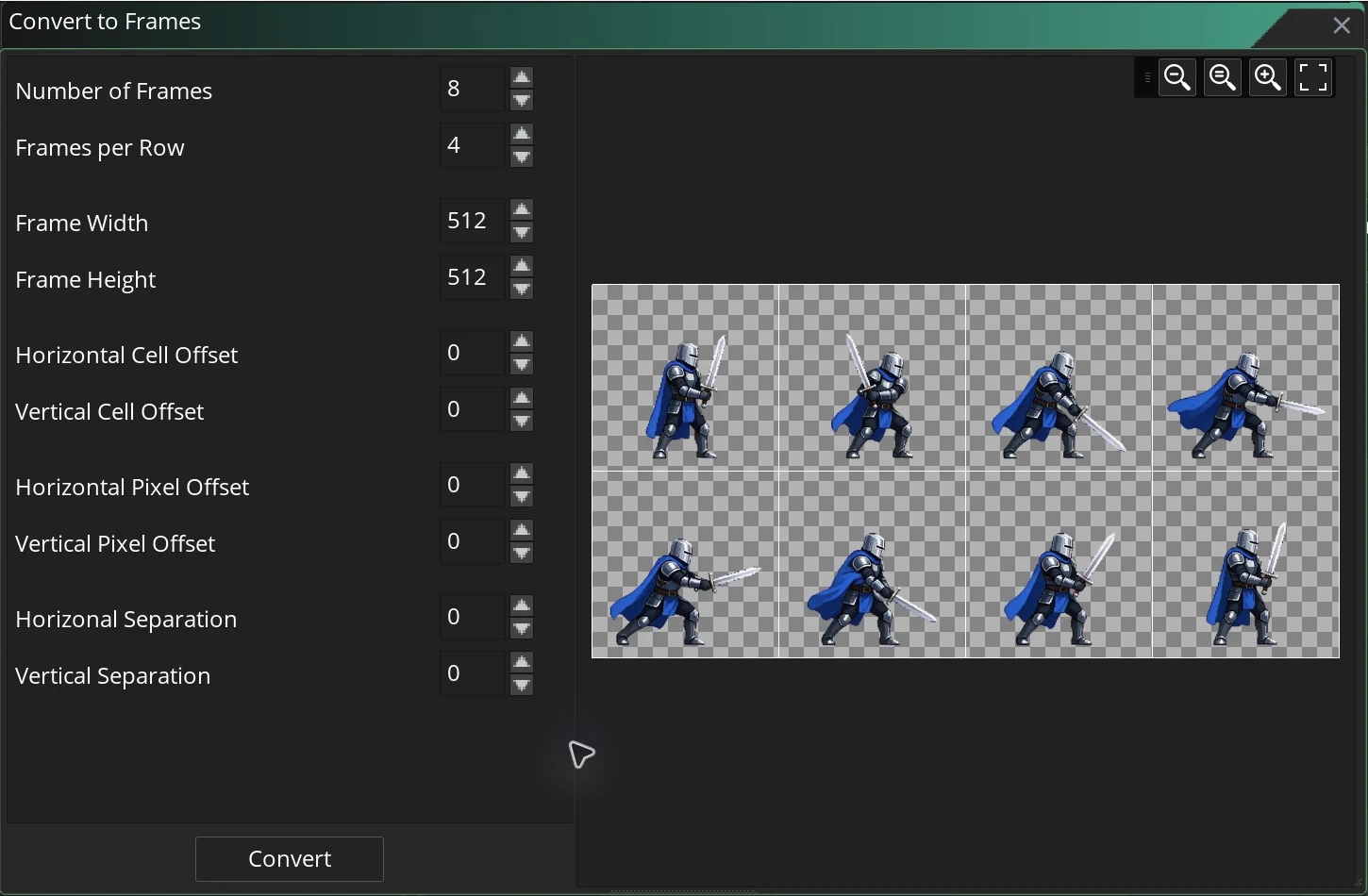The width and height of the screenshot is (1368, 896).
Task: Close the Convert to Frames dialog
Action: tap(1342, 25)
